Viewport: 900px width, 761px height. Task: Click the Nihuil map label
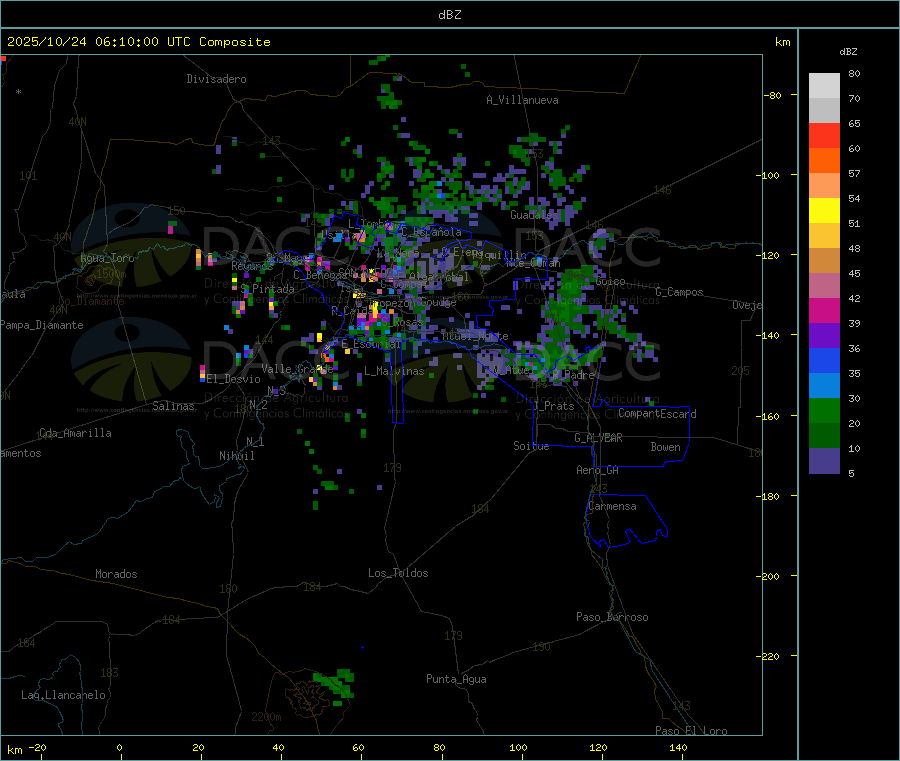(236, 456)
